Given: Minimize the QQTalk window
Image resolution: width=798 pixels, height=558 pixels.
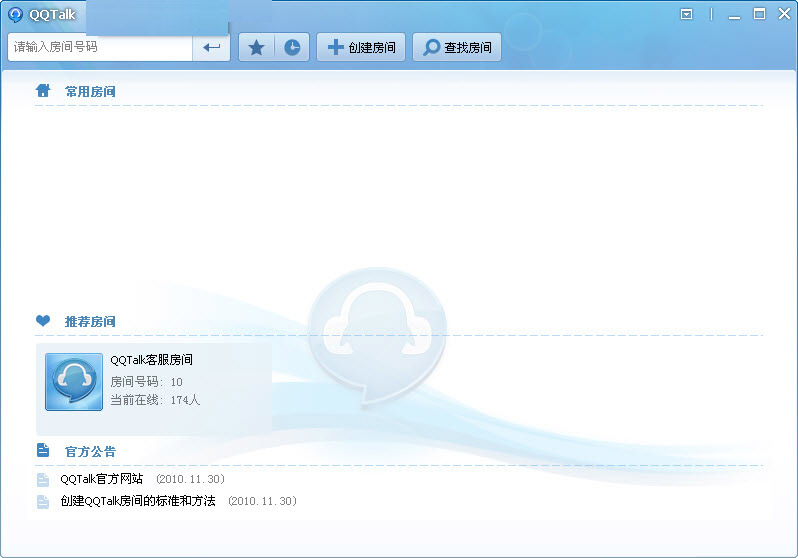Looking at the screenshot, I should (x=736, y=14).
